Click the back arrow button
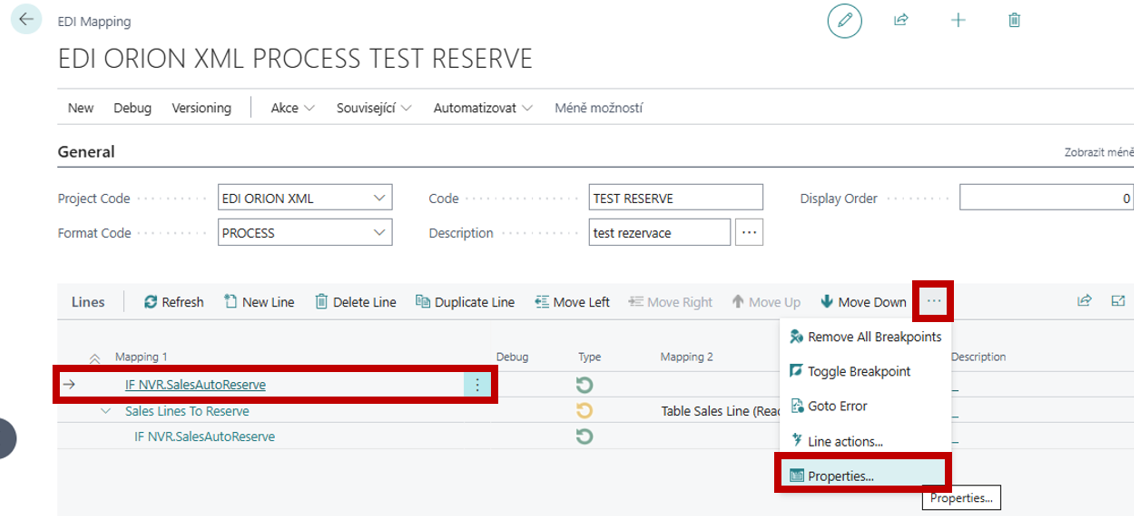The image size is (1134, 516). click(25, 19)
